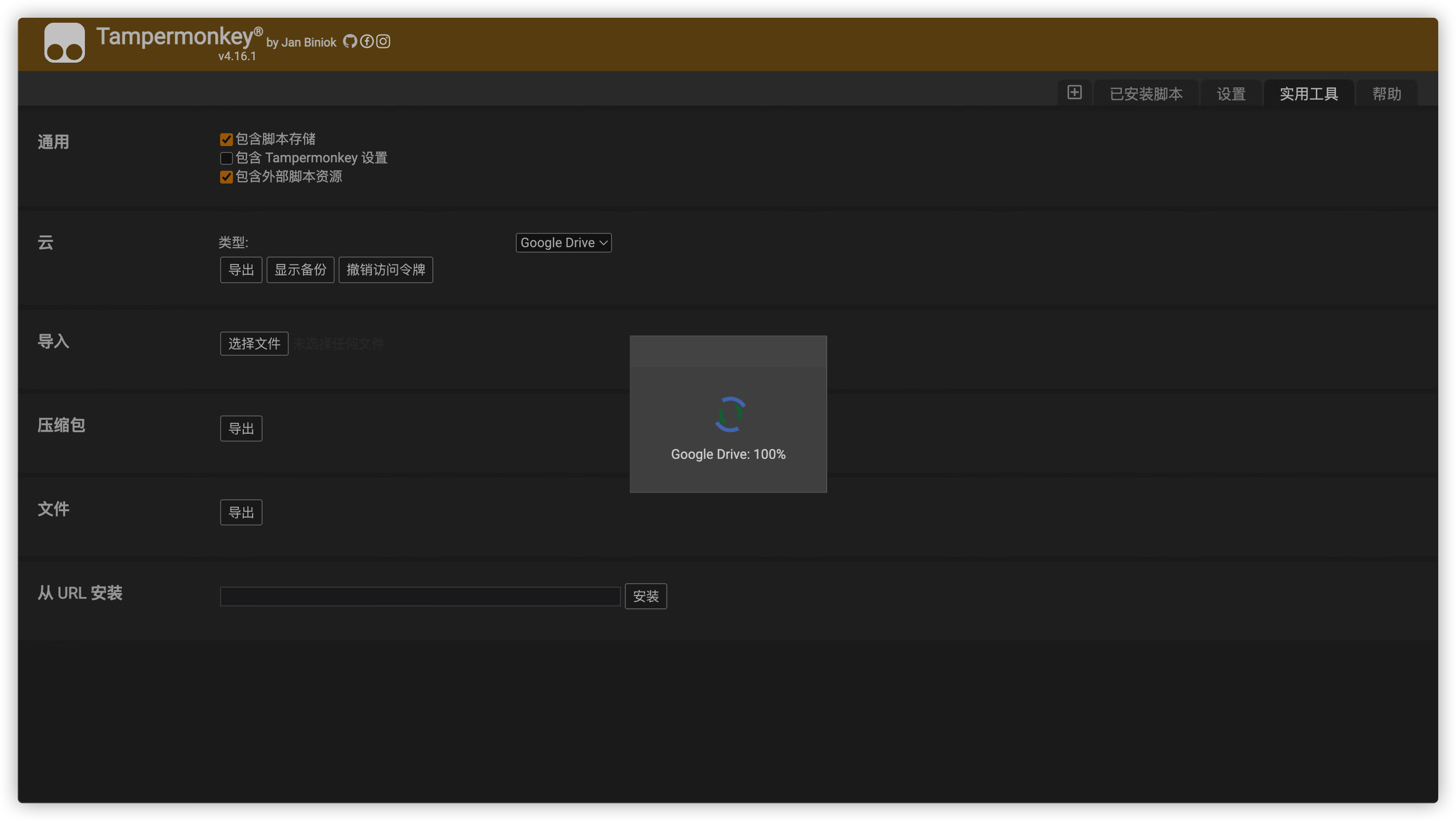Click the 通用 section heading

[53, 142]
